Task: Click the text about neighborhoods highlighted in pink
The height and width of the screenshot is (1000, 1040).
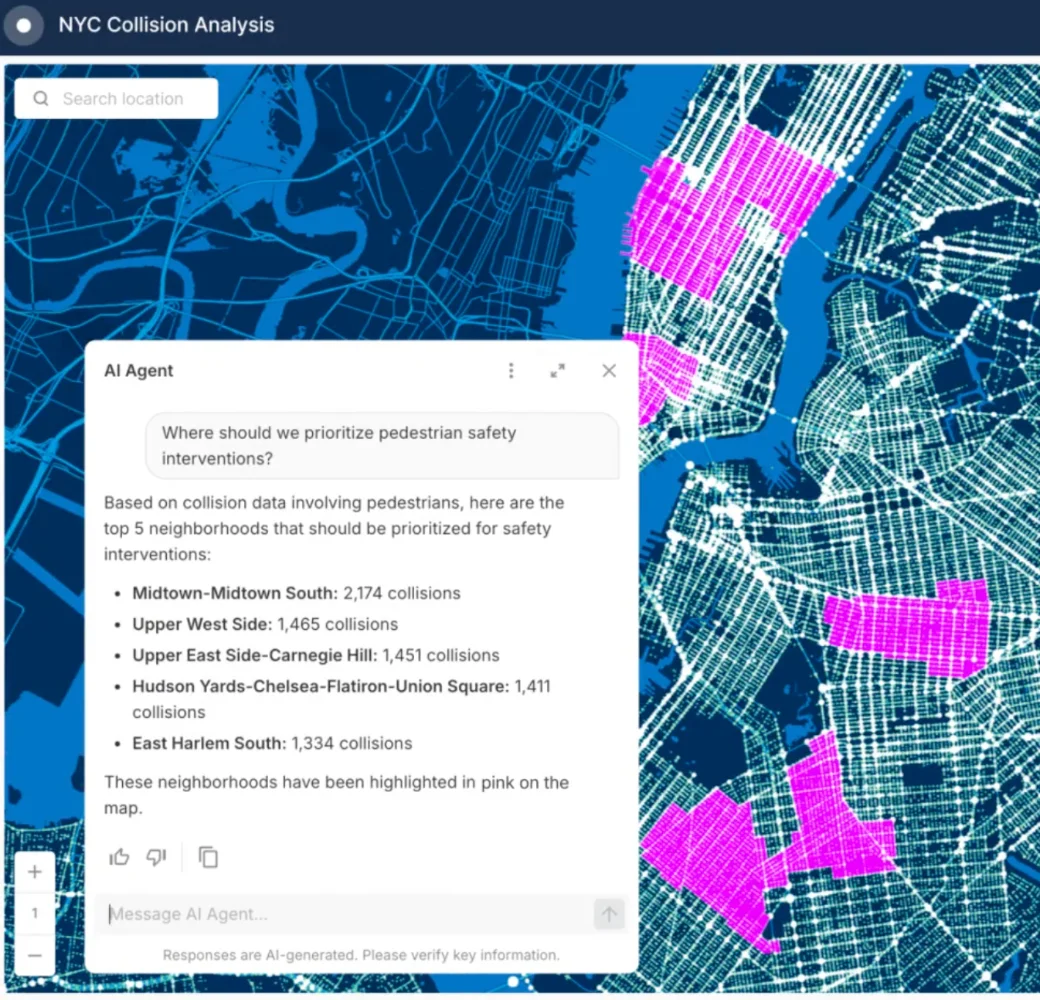Action: tap(336, 795)
